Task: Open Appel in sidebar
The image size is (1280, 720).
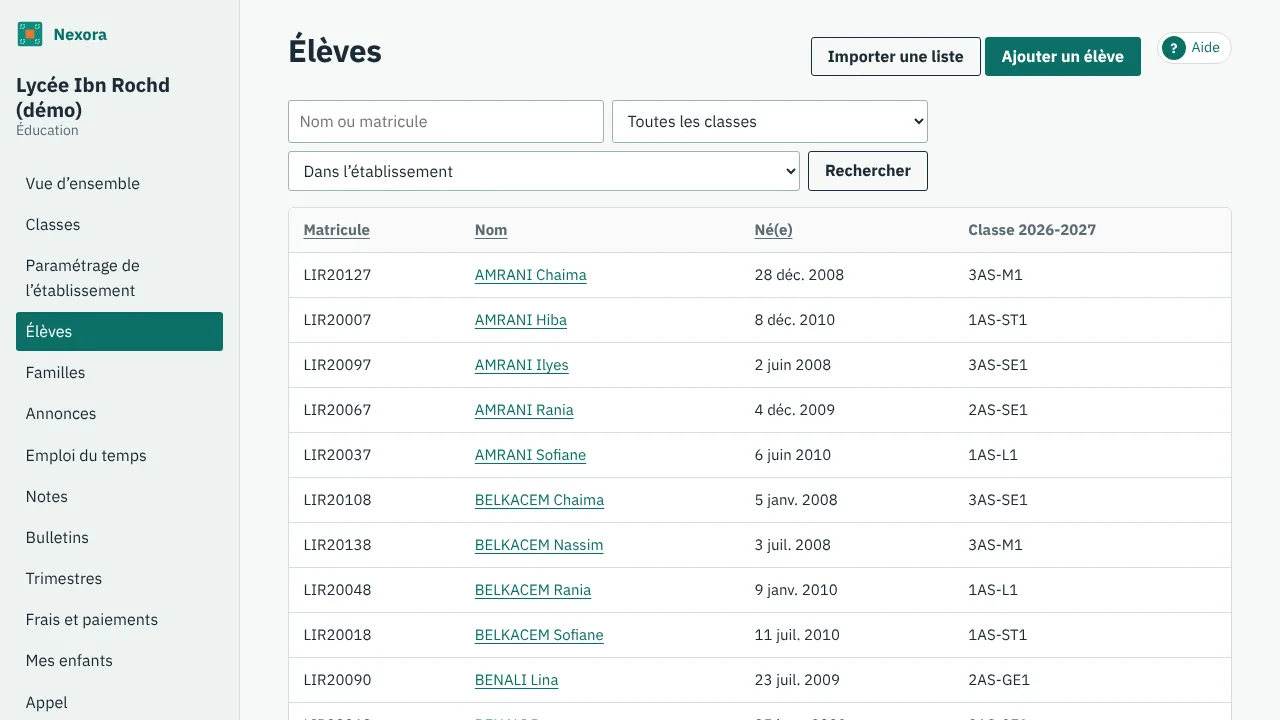Action: tap(119, 702)
